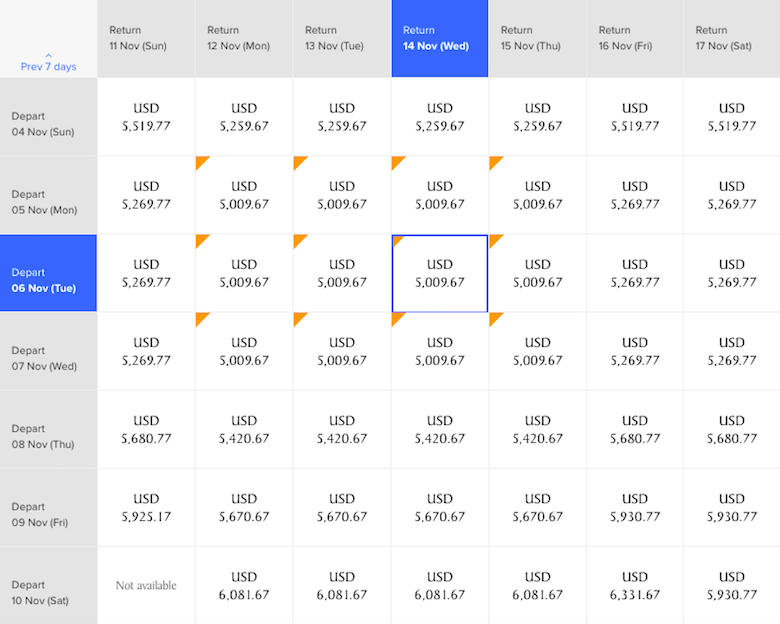Open the Prev 7 days link
The image size is (780, 624).
48,66
